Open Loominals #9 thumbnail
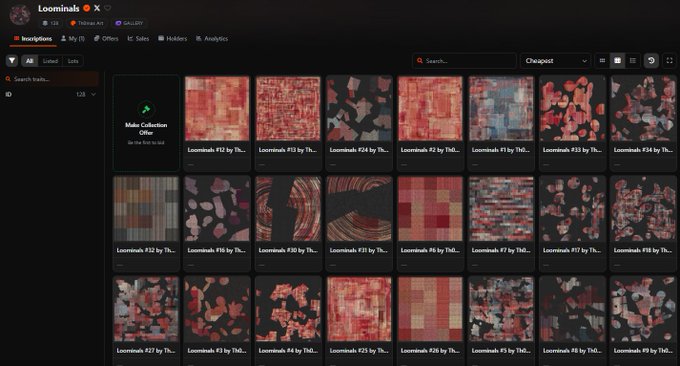 [x=644, y=309]
